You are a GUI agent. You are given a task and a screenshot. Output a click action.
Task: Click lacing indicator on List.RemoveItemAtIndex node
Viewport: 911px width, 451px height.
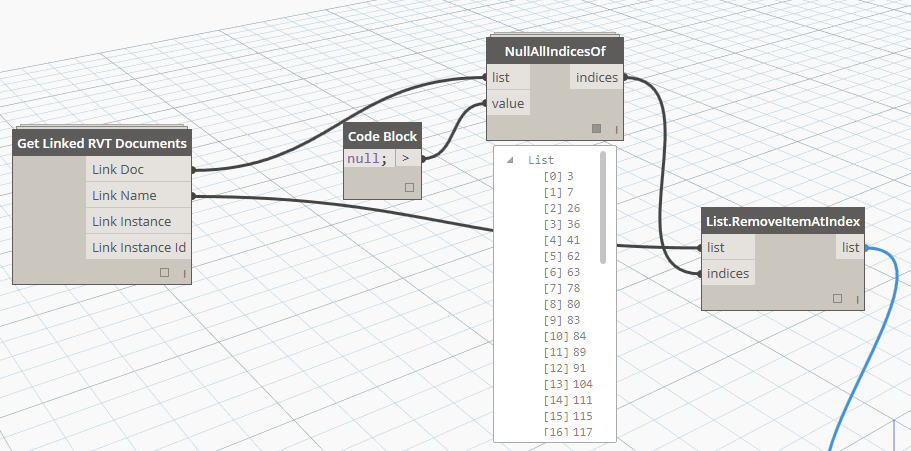[856, 299]
